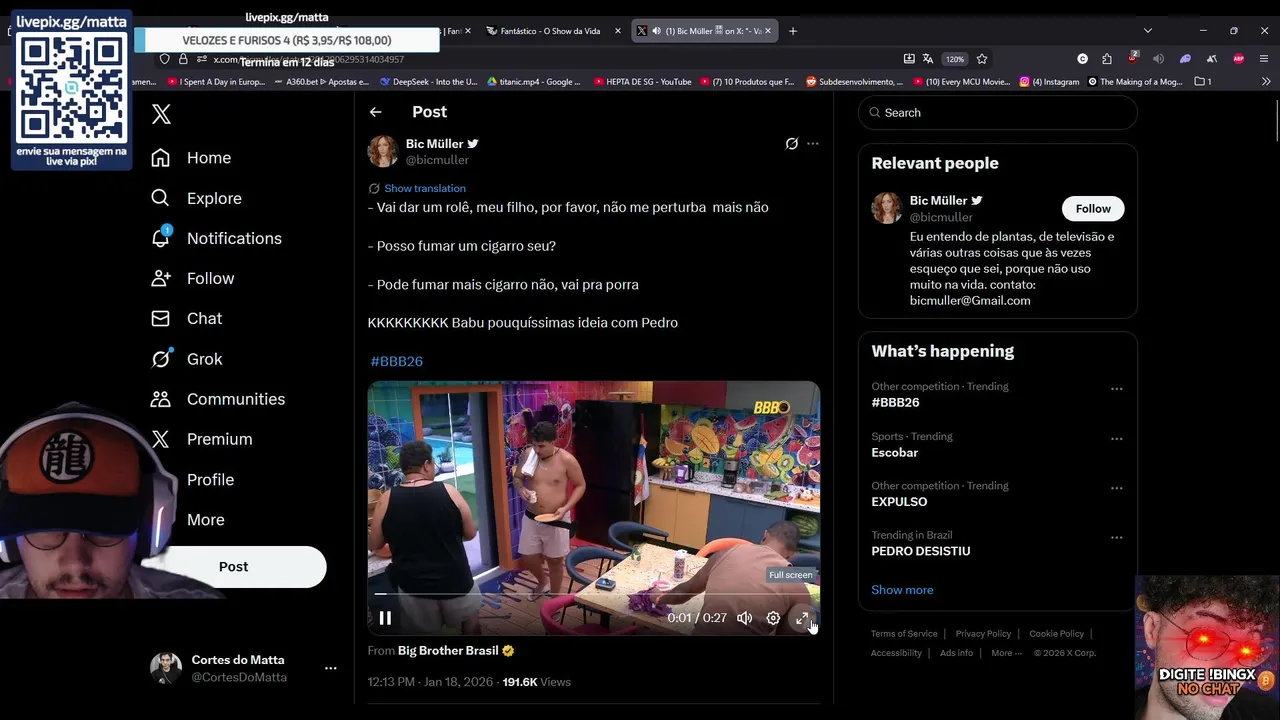
Task: Open the bookmarks folder icon
Action: click(1203, 82)
